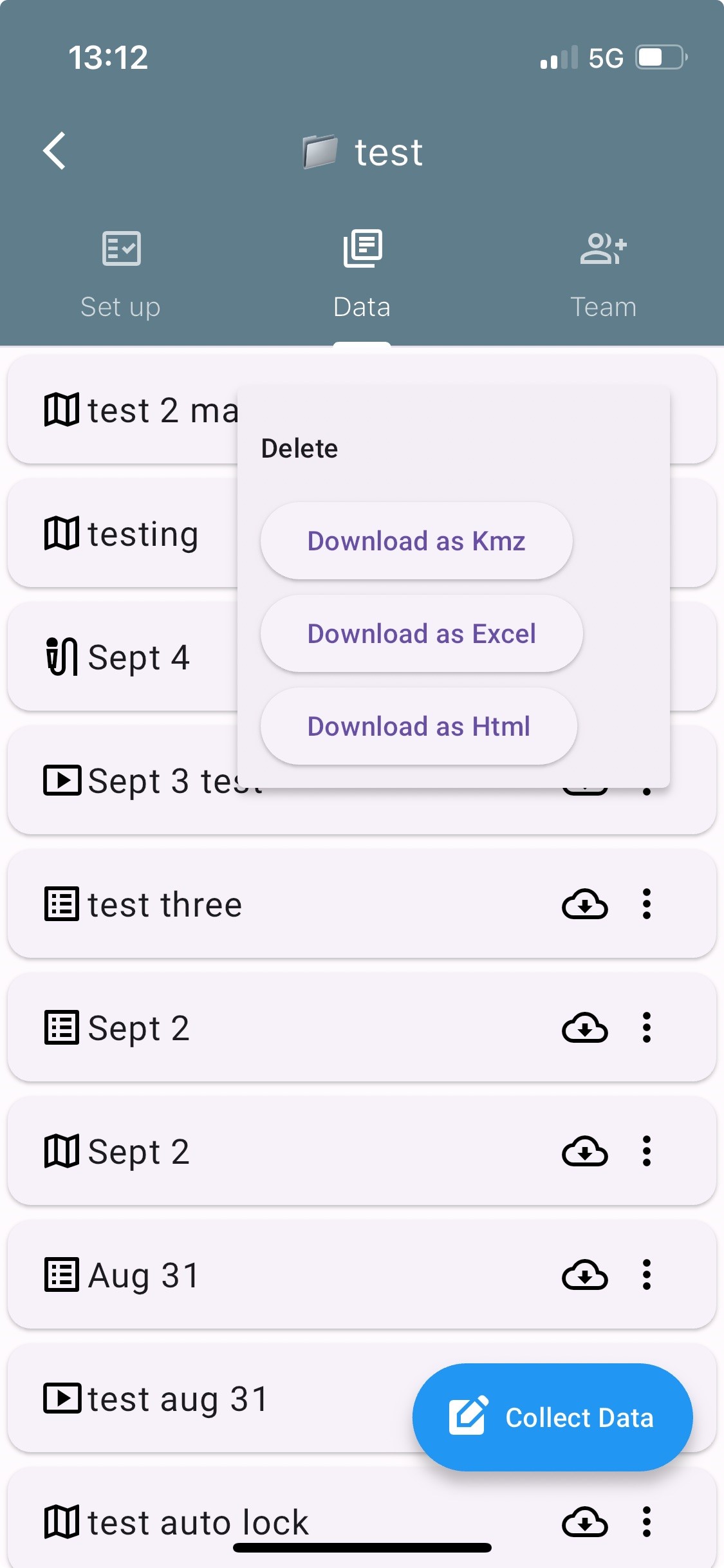Open three-dot menu for test auto lock
This screenshot has width=724, height=1568.
[x=647, y=1522]
